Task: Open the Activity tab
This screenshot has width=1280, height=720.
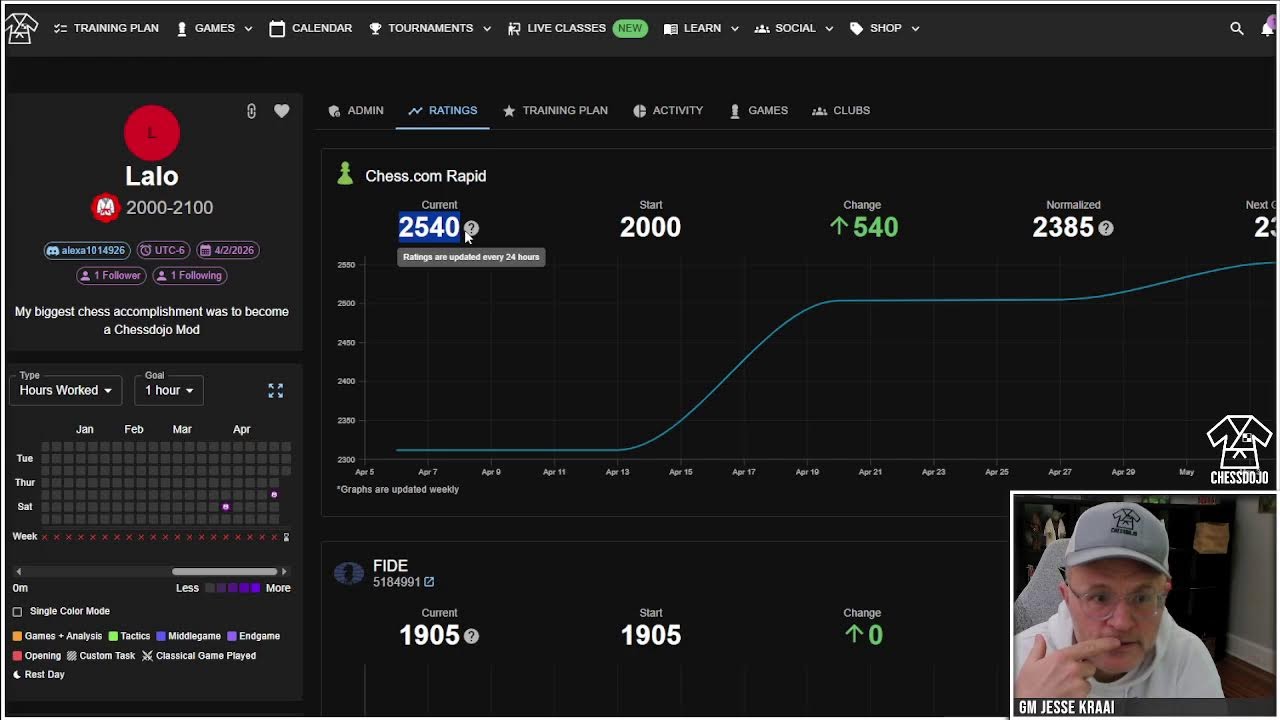Action: (x=668, y=111)
